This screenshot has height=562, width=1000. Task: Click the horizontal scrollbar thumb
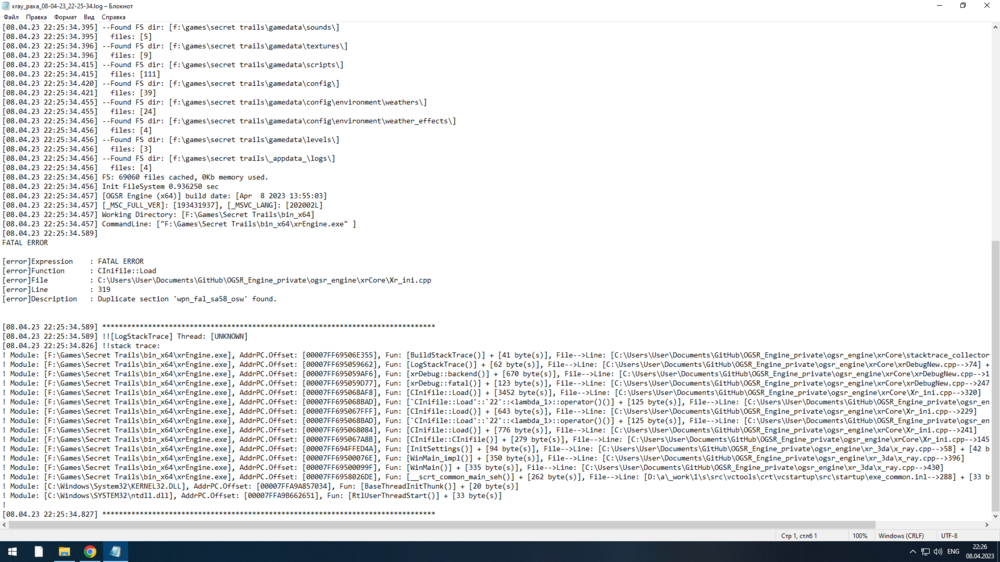(x=441, y=525)
